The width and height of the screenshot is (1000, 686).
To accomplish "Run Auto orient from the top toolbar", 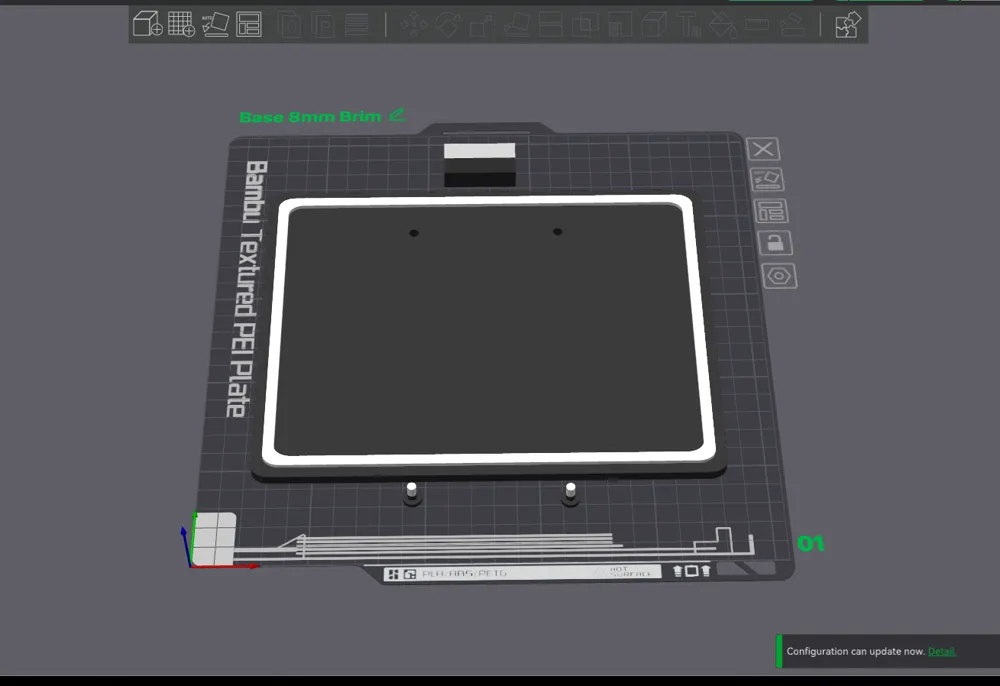I will (215, 24).
